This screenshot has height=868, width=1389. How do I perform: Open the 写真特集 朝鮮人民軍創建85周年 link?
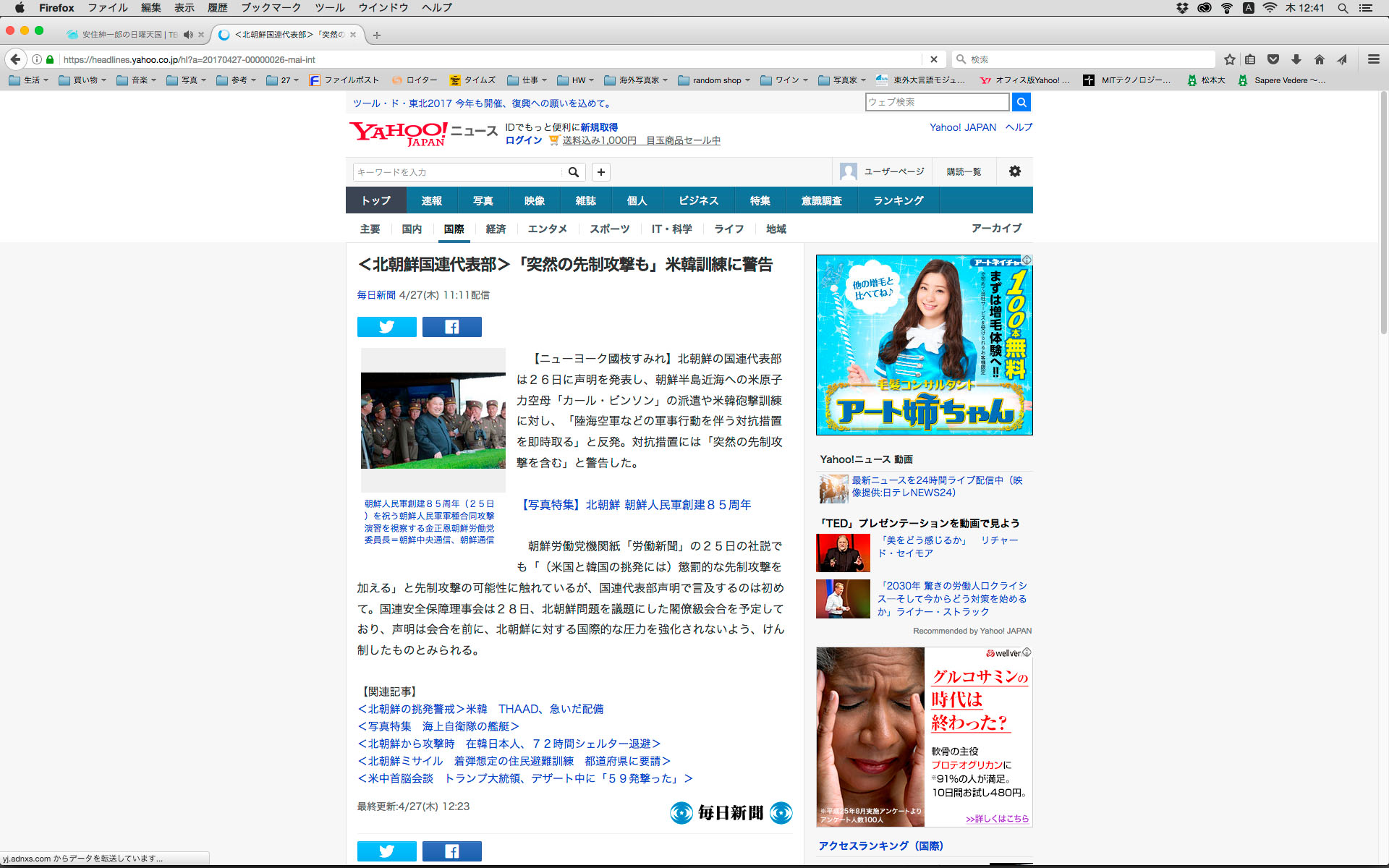[636, 505]
